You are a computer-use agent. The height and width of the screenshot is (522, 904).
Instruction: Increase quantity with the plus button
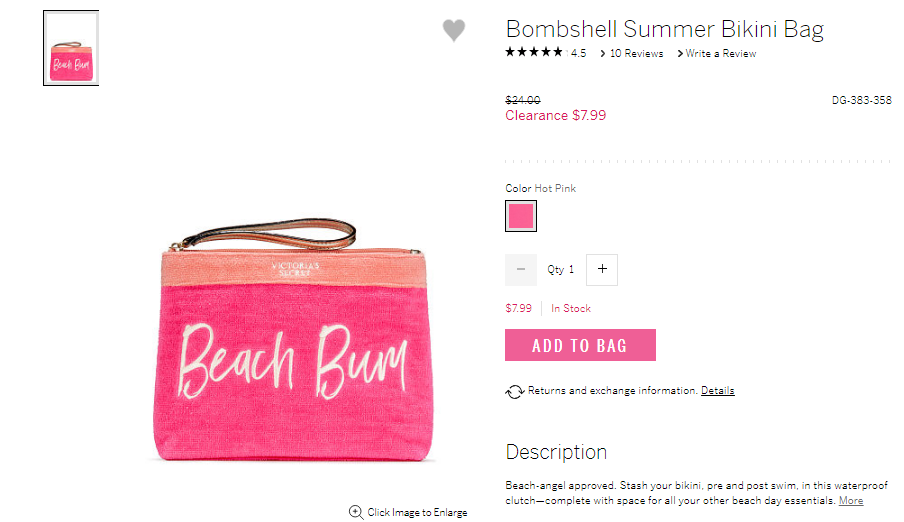(602, 269)
